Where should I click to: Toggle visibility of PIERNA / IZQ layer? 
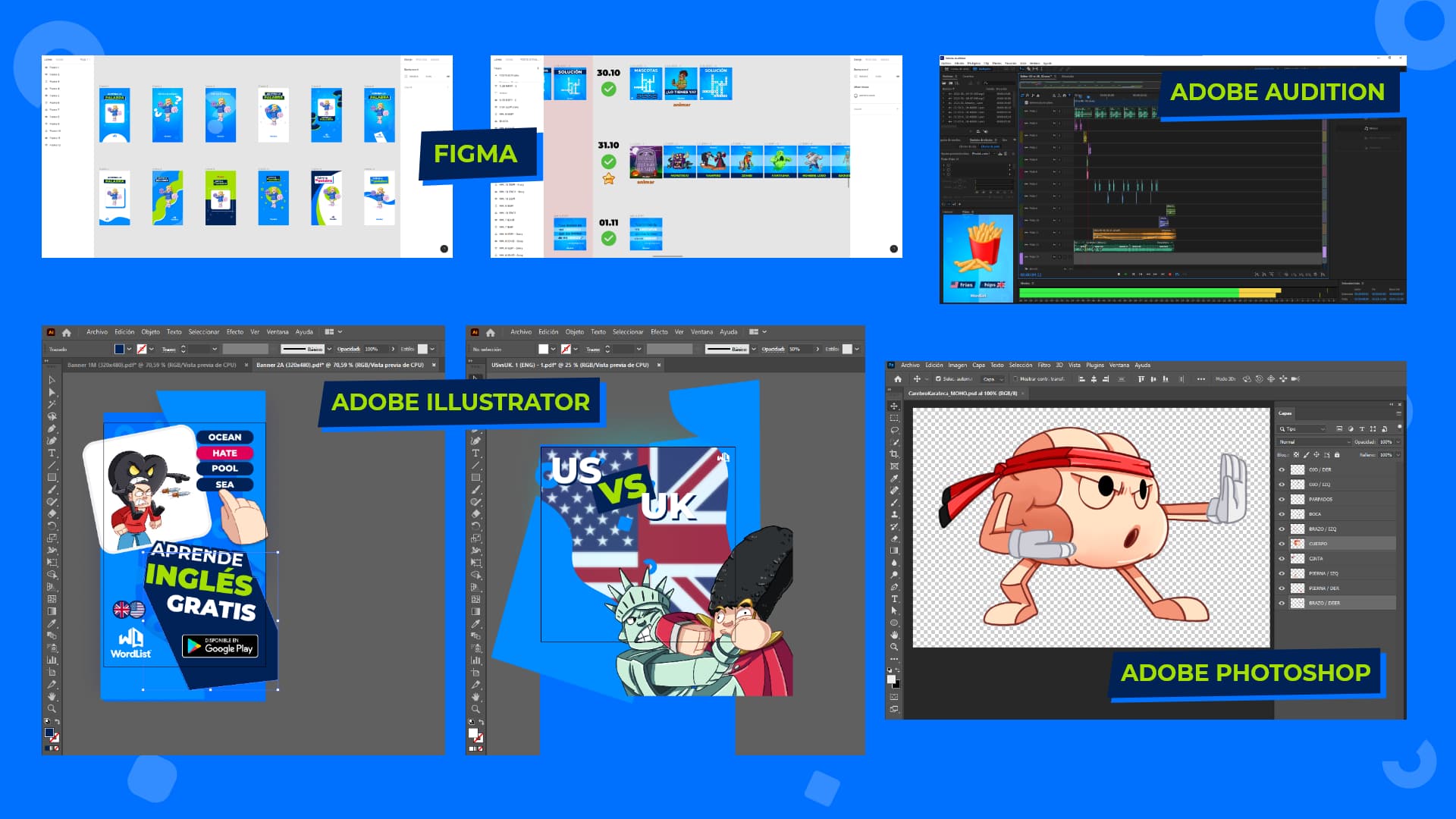click(x=1282, y=573)
